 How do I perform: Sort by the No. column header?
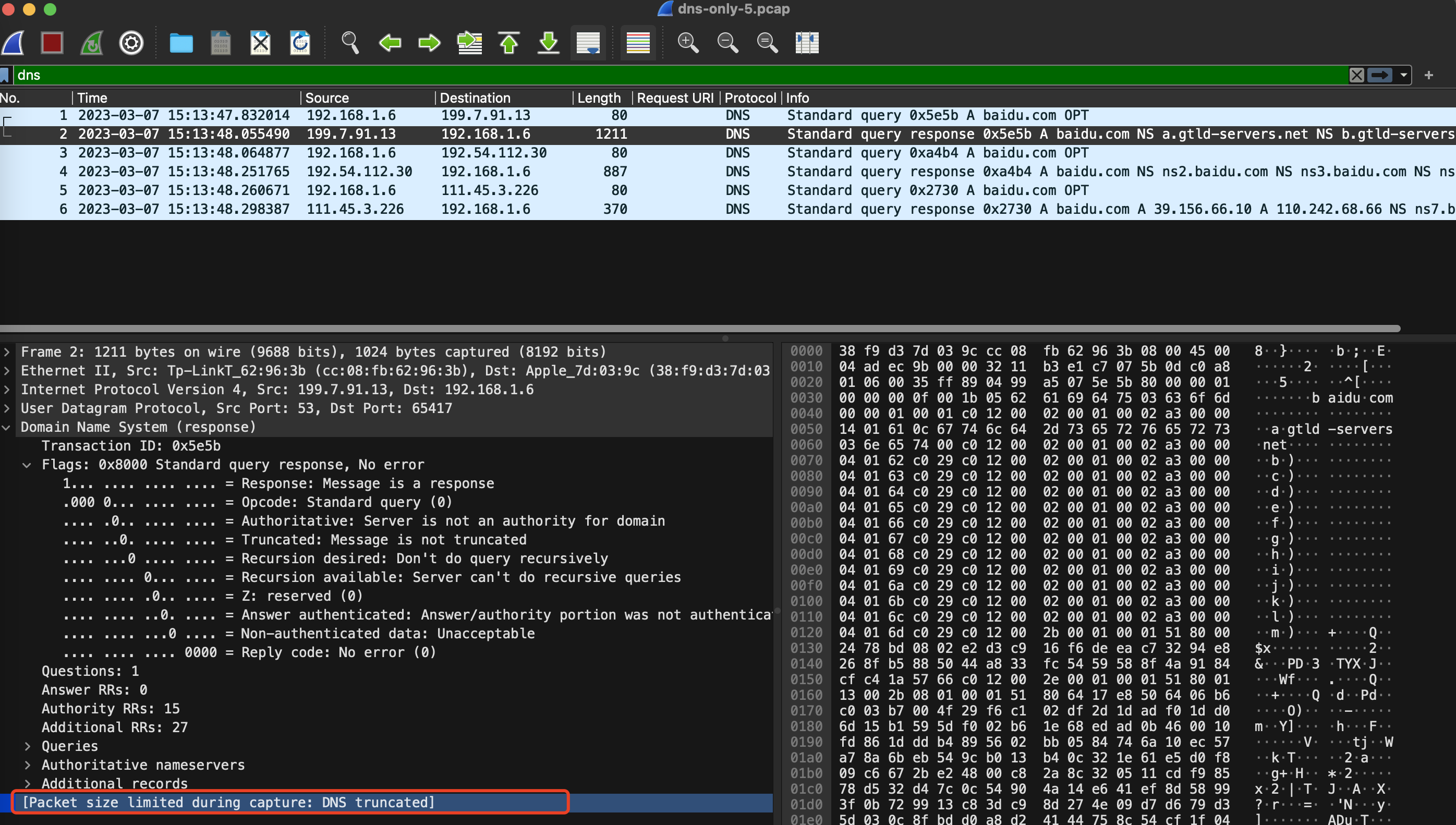point(35,98)
